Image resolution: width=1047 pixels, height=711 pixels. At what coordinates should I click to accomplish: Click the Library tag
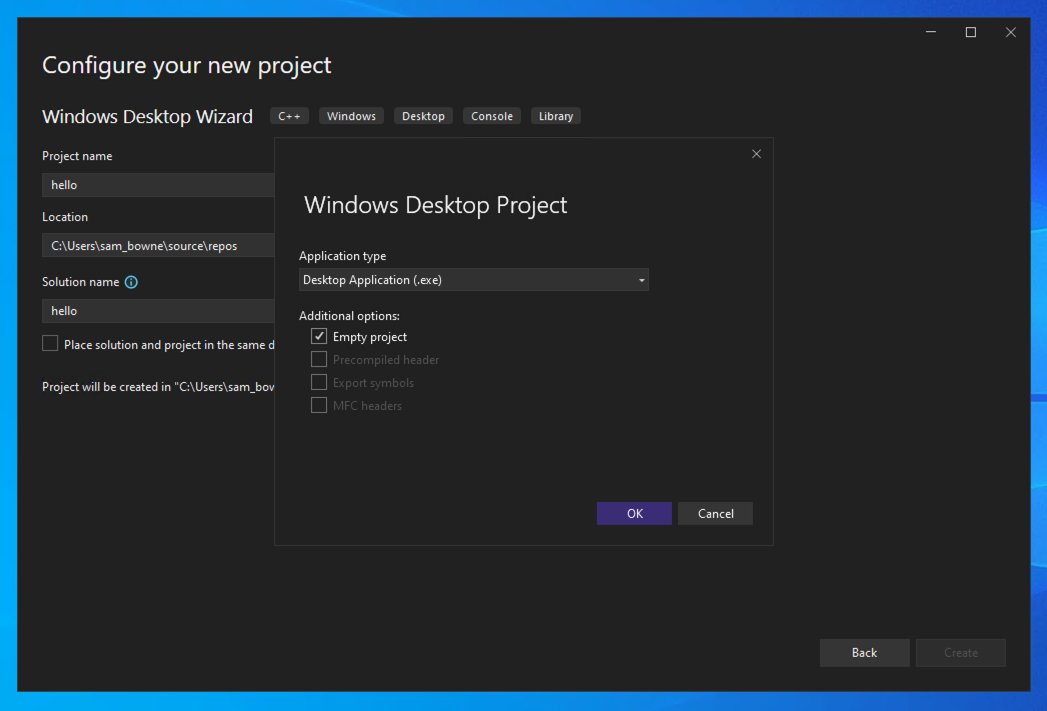556,116
